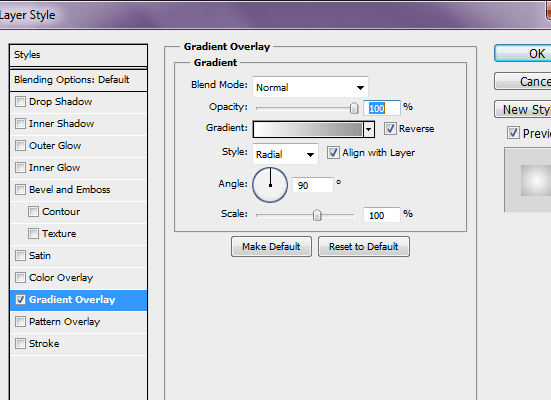Click the Opacity slider handle
The image size is (551, 400).
click(x=354, y=108)
